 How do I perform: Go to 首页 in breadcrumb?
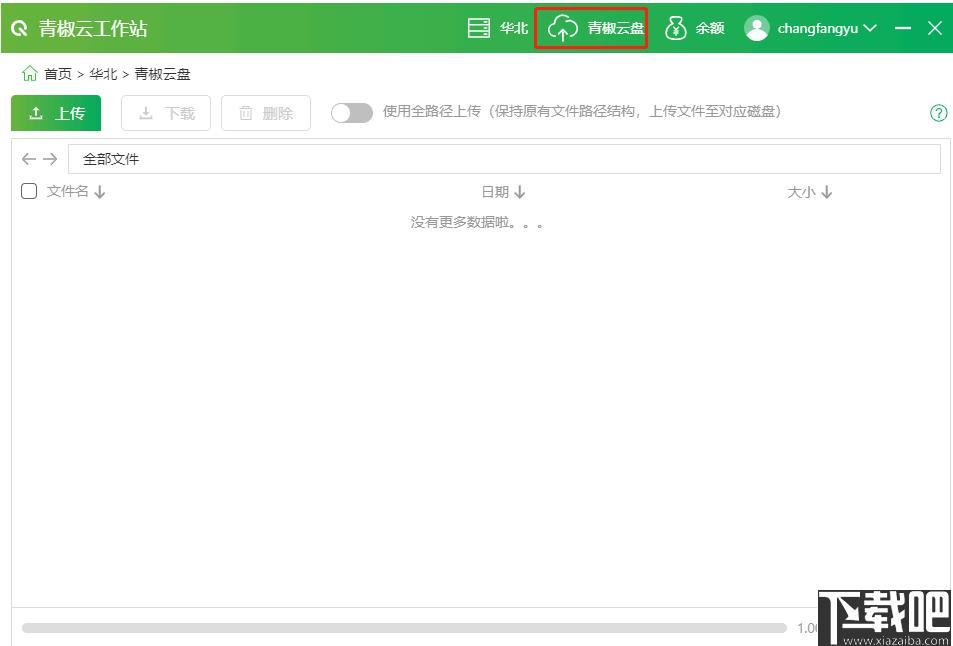[58, 74]
